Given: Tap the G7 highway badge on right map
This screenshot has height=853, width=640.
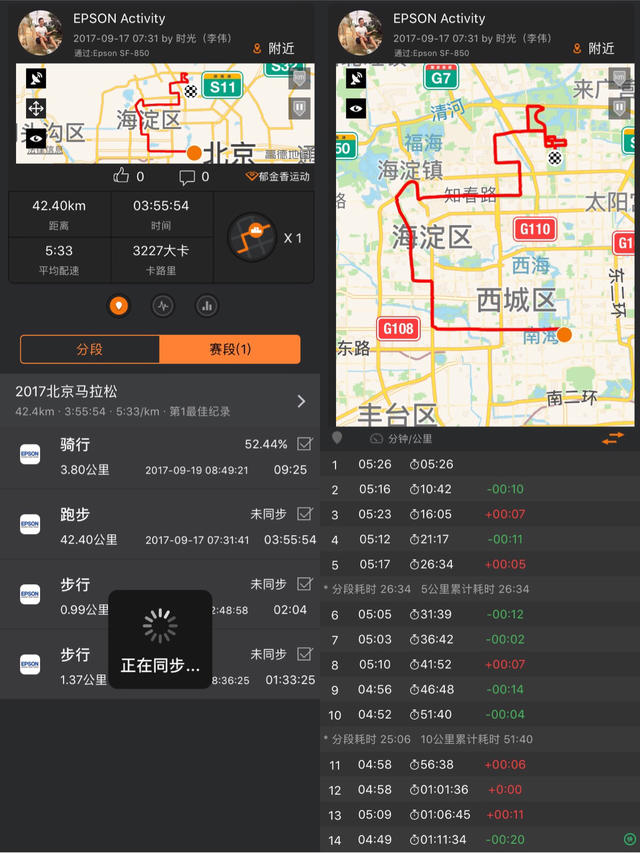Looking at the screenshot, I should click(x=441, y=77).
